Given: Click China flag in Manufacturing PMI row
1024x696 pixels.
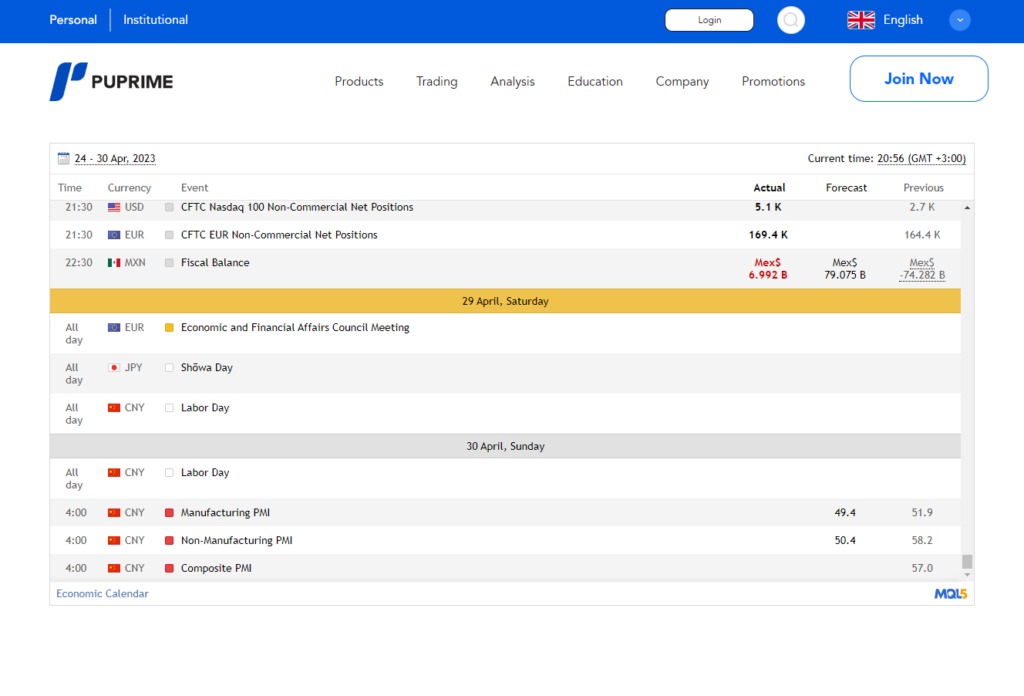Looking at the screenshot, I should (114, 513).
